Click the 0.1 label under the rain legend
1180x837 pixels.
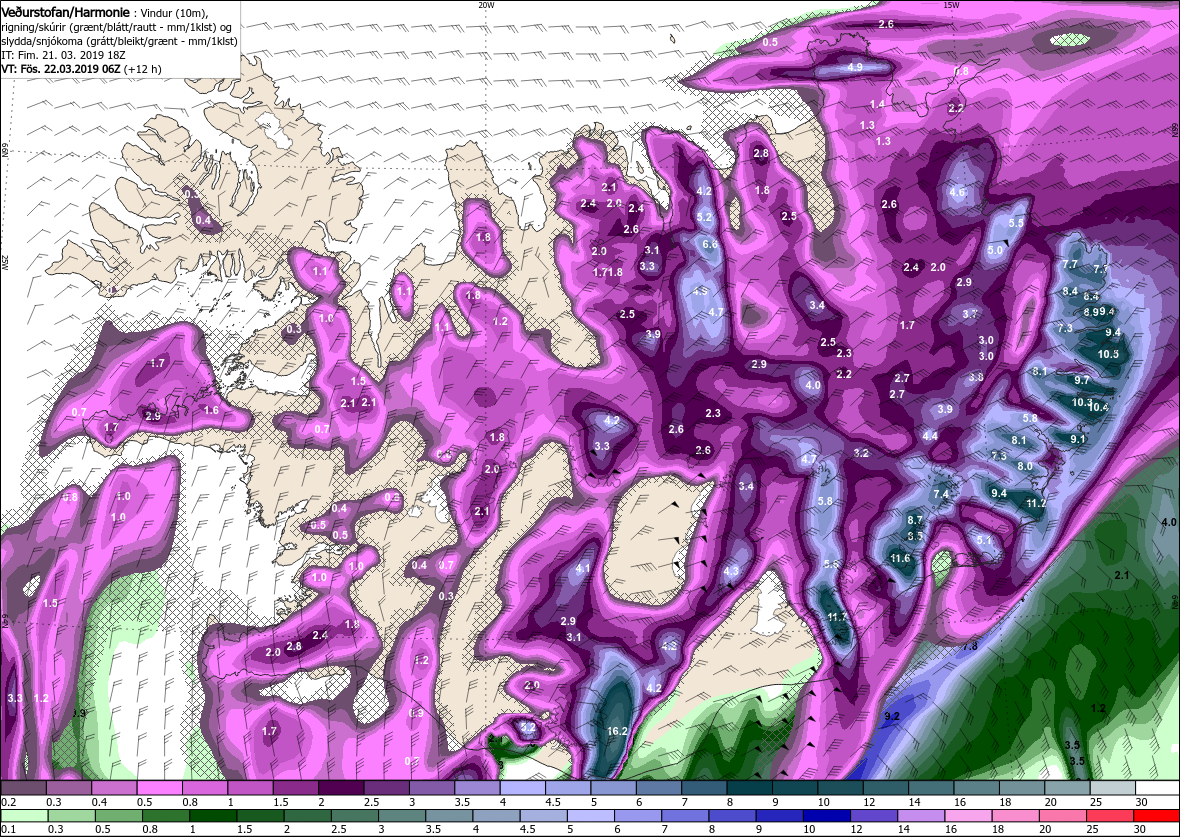click(x=8, y=829)
